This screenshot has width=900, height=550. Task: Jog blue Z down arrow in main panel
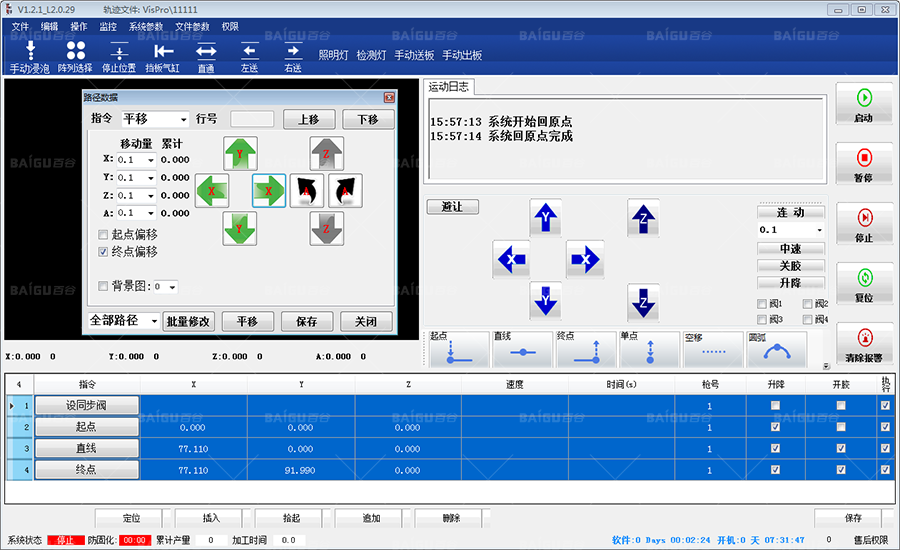(x=643, y=302)
